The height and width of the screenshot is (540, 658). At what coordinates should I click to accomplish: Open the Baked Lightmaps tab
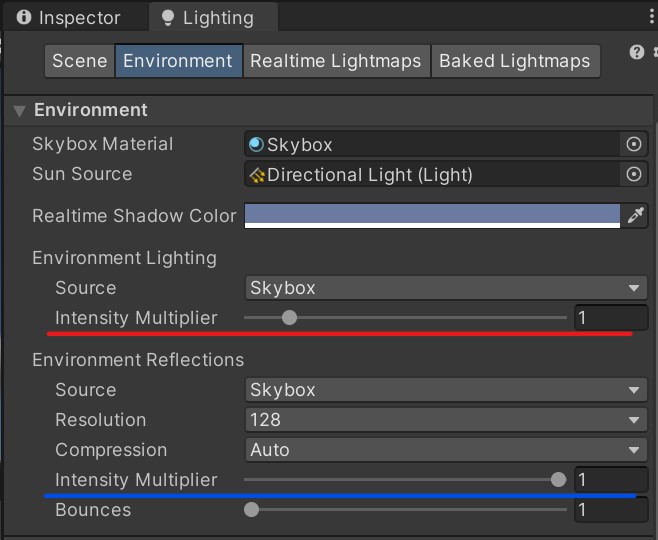tap(515, 61)
